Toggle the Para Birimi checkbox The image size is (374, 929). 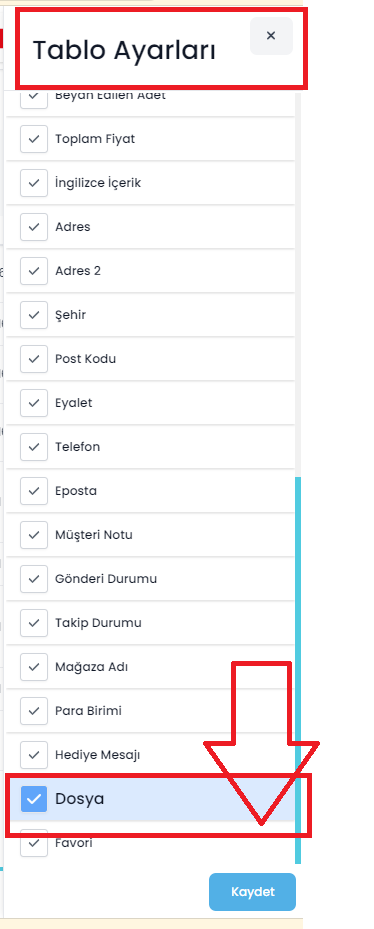(x=34, y=711)
